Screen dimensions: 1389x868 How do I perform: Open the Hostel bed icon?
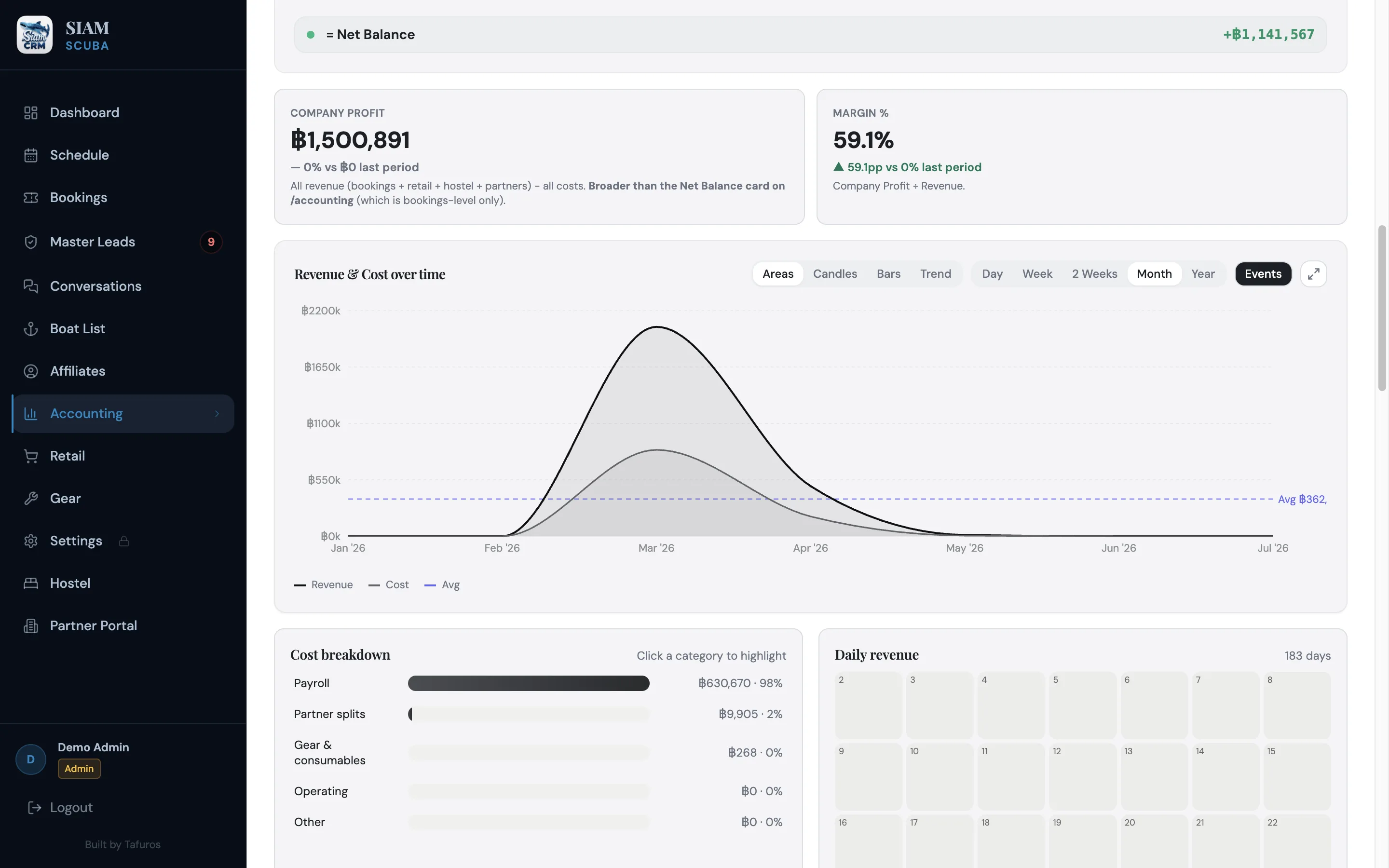tap(31, 583)
